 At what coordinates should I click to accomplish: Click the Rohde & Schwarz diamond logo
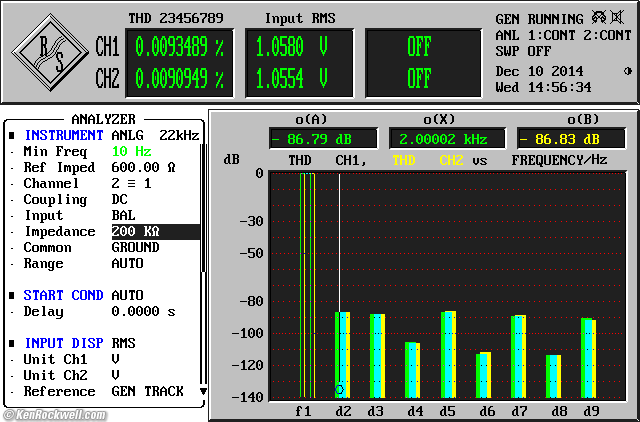(50, 54)
